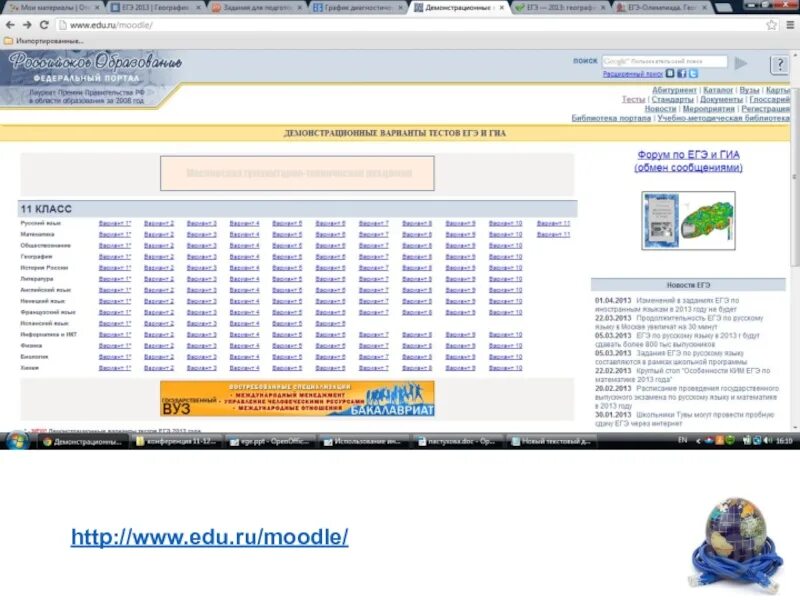Click the 'ВУЗ Бакалавриат' orange banner

[x=297, y=398]
